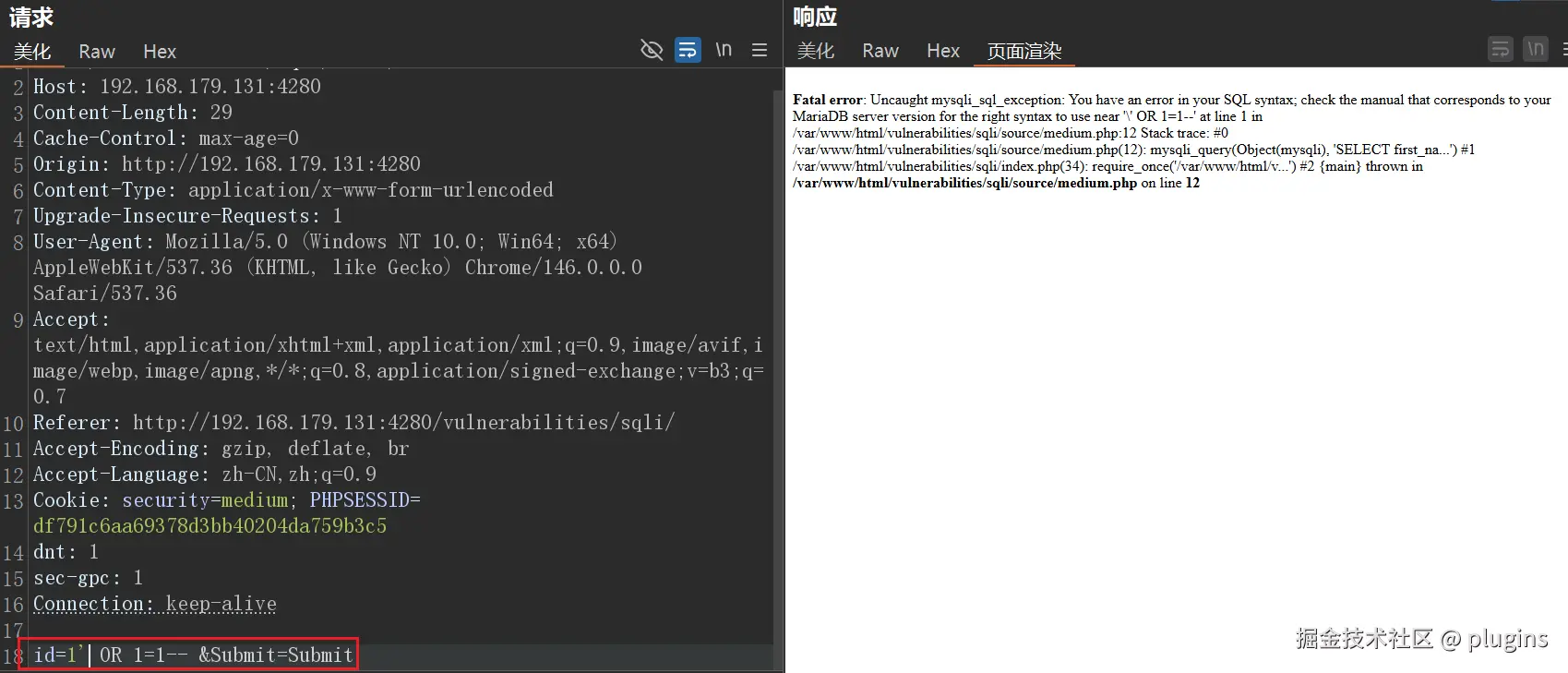Click the Origin header line
1568x673 pixels.
point(227,164)
